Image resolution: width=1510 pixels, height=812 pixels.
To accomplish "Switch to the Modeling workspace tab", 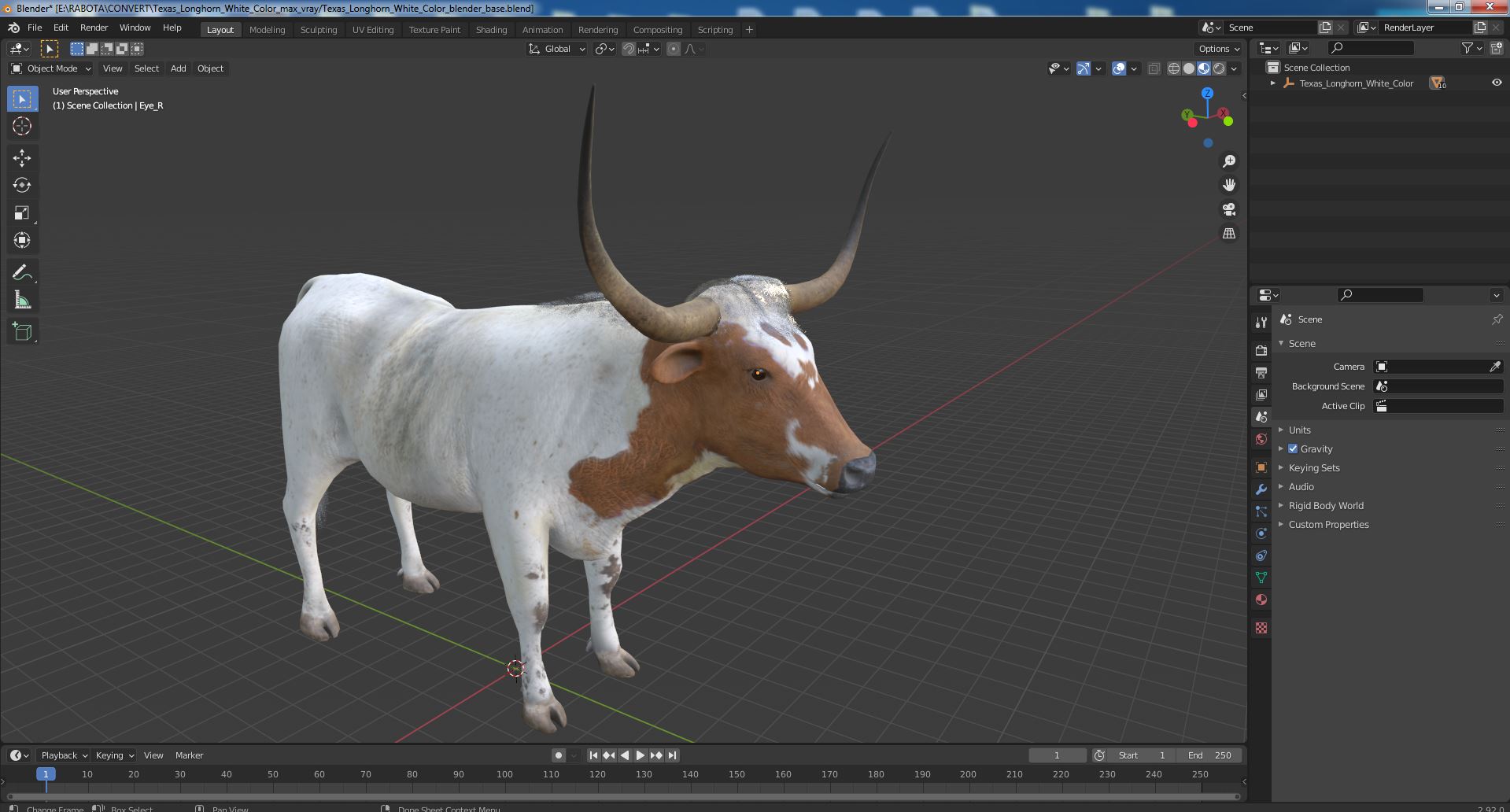I will (x=267, y=30).
